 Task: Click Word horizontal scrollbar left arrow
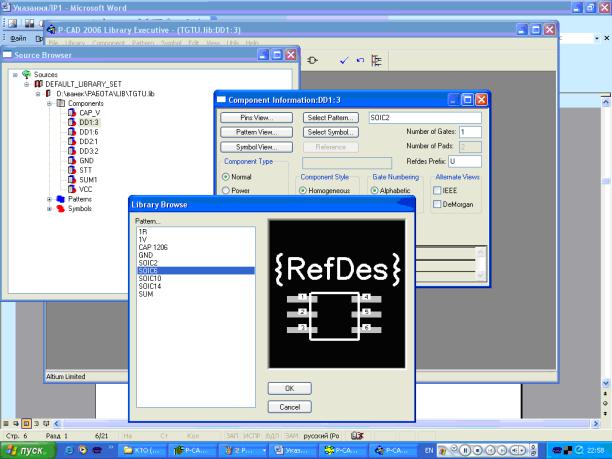[57, 423]
